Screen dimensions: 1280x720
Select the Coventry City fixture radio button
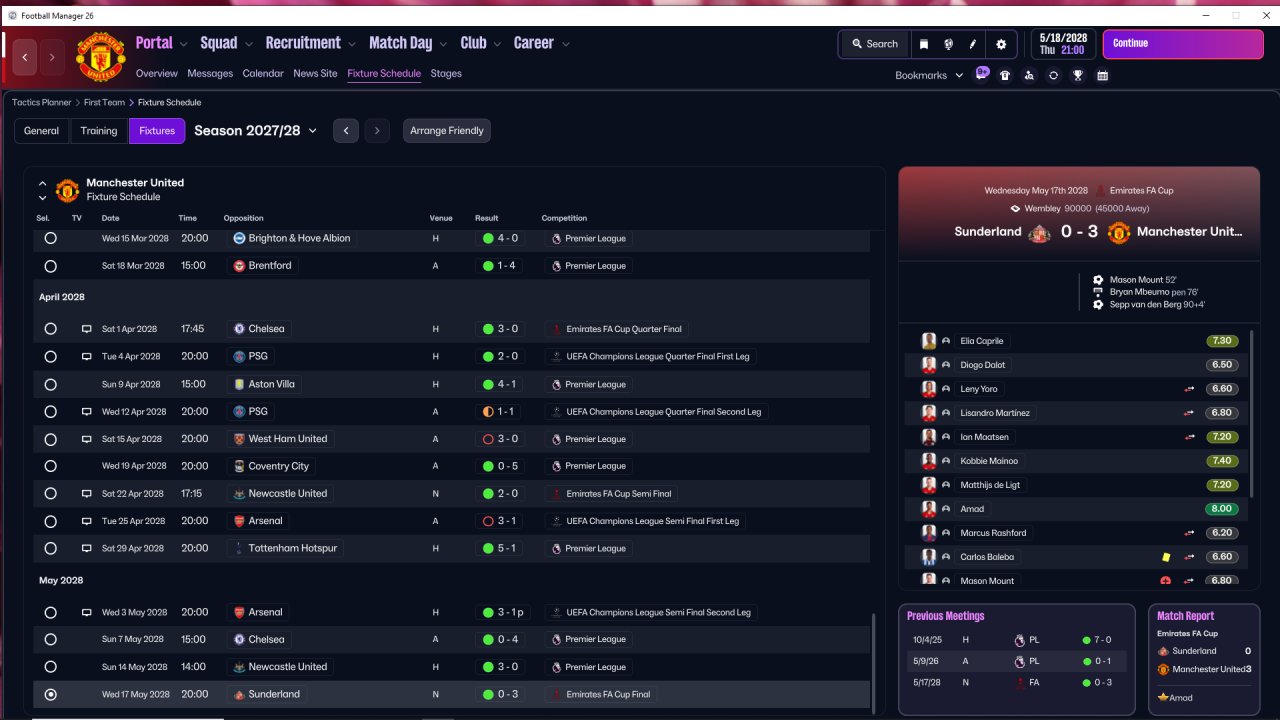(x=50, y=466)
